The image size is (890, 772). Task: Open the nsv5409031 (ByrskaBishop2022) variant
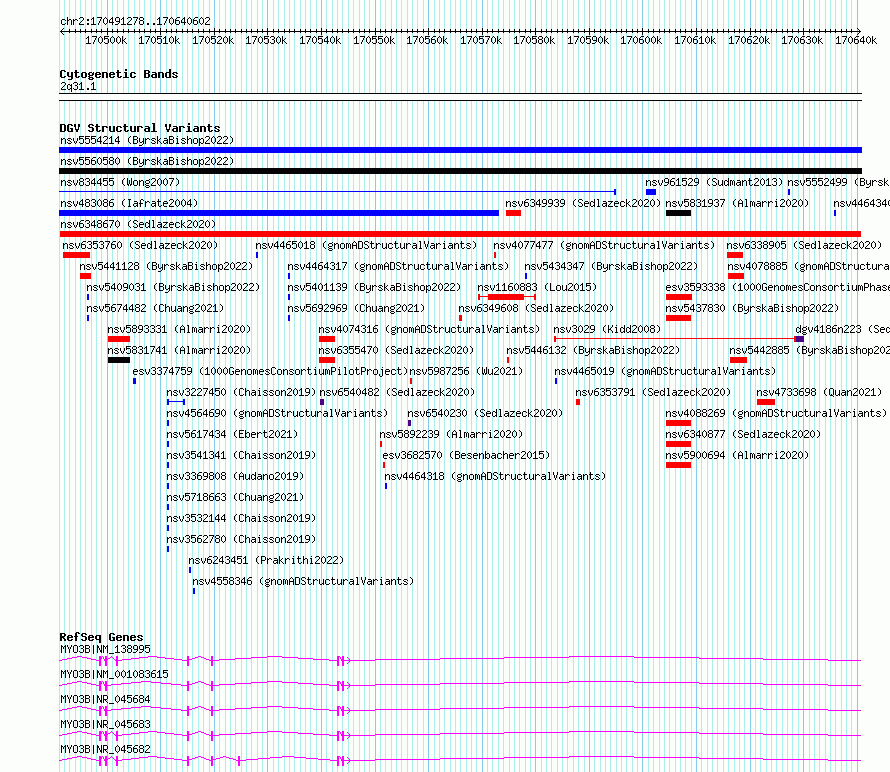click(x=173, y=287)
